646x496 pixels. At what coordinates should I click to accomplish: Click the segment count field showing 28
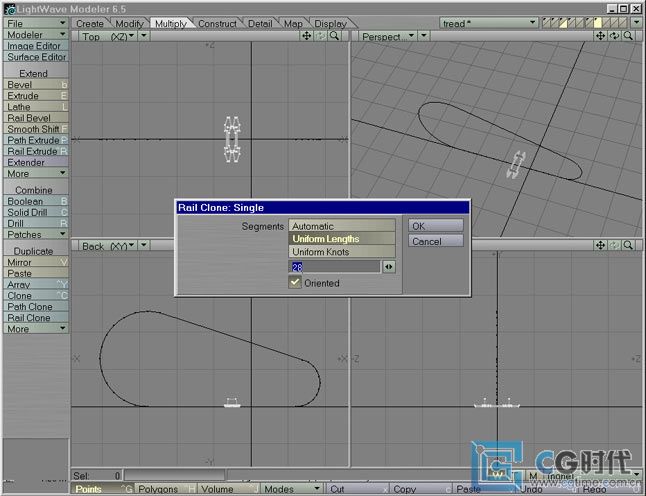pos(335,267)
